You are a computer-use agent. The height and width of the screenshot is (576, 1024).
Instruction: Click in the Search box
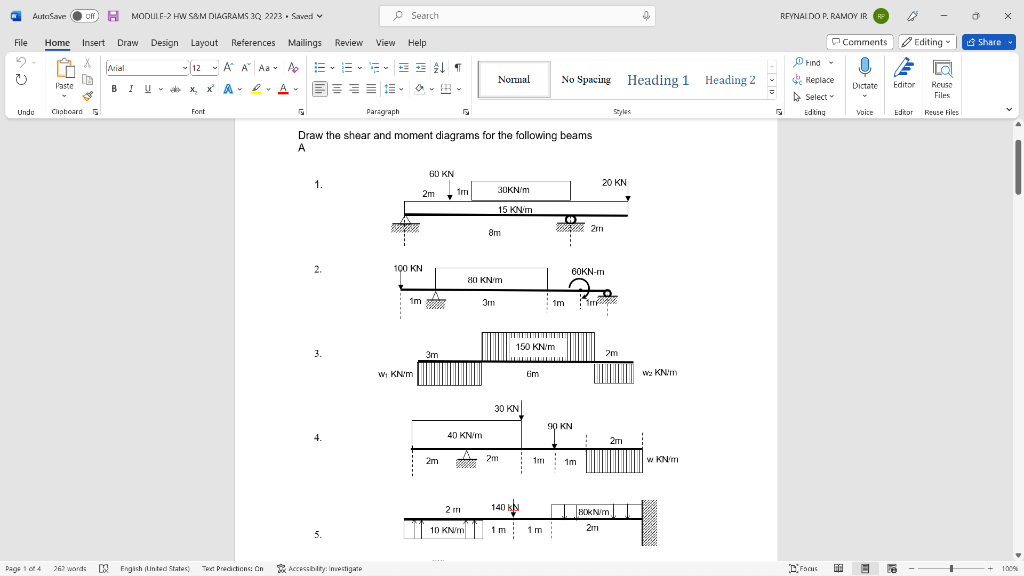[517, 16]
